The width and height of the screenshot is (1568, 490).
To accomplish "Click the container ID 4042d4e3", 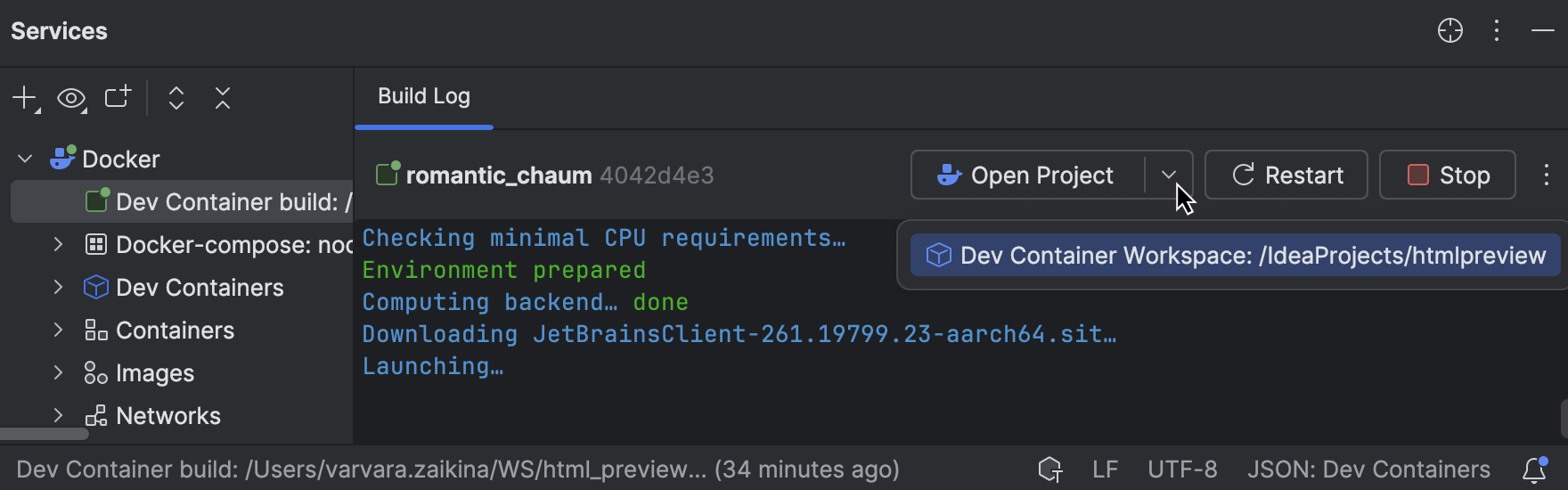I will pos(657,176).
